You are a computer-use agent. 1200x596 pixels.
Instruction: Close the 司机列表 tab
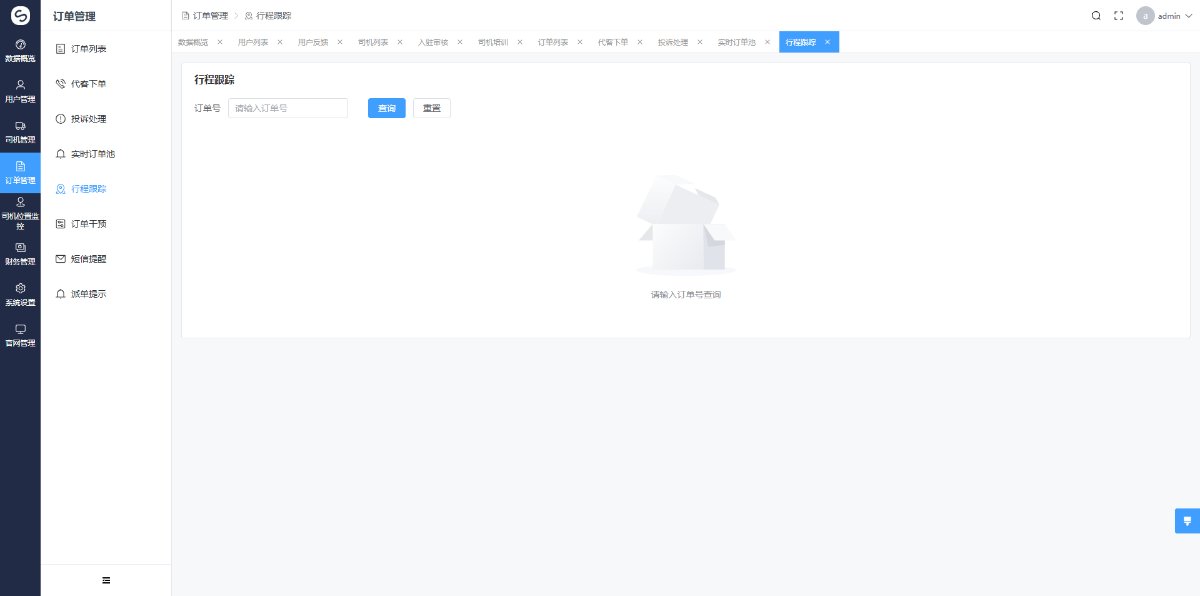[400, 42]
